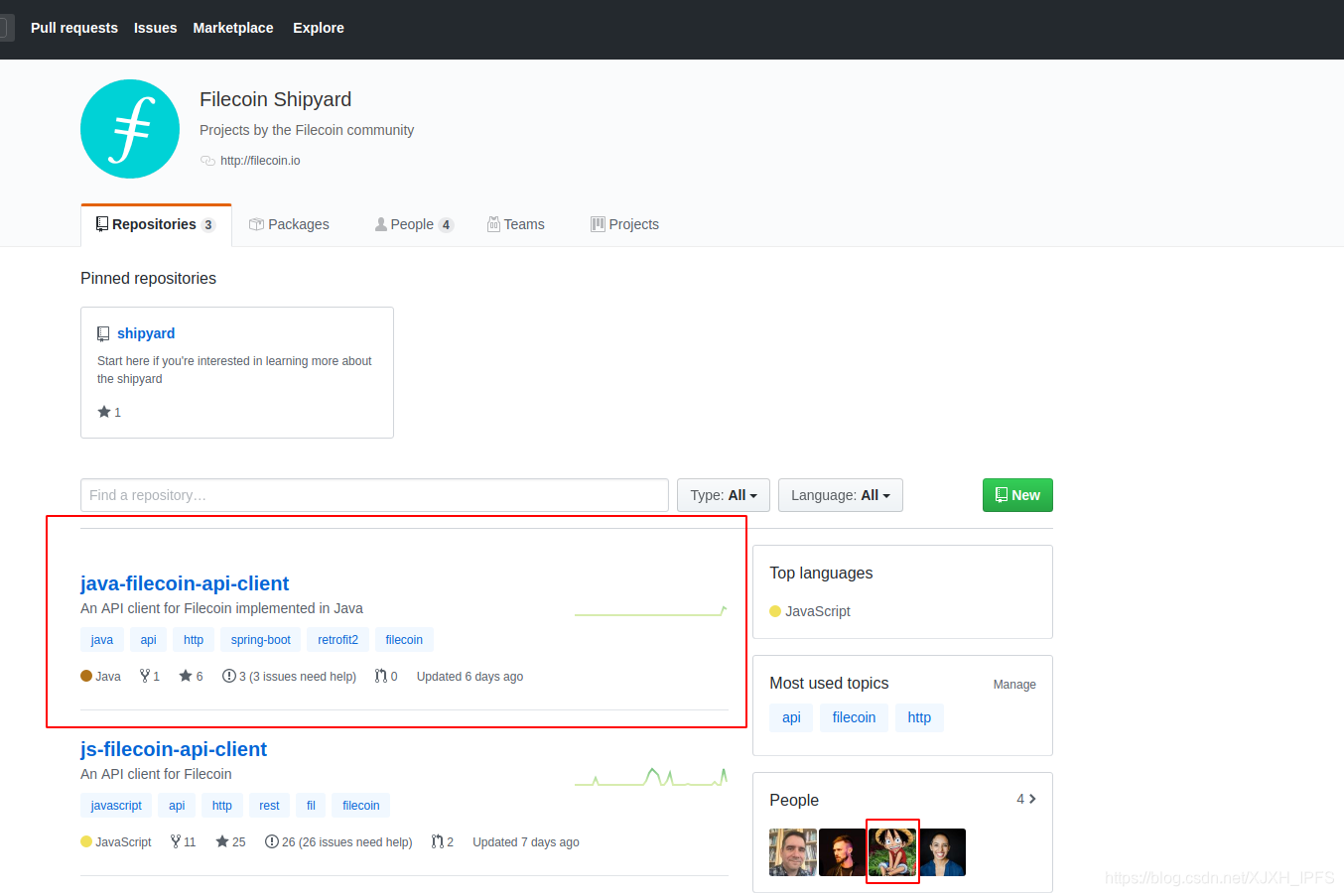
Task: Expand People list via the 4 chevron
Action: (x=1026, y=799)
